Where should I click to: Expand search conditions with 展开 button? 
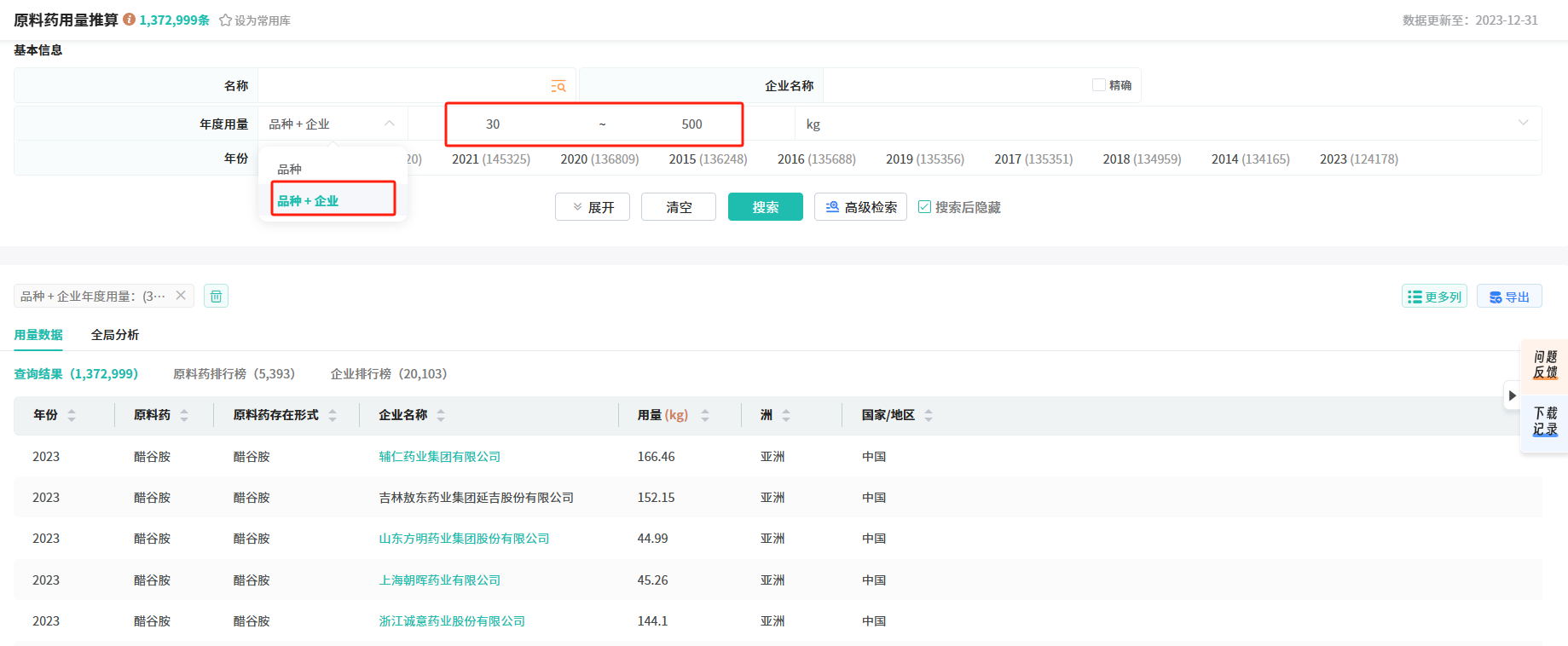(593, 207)
